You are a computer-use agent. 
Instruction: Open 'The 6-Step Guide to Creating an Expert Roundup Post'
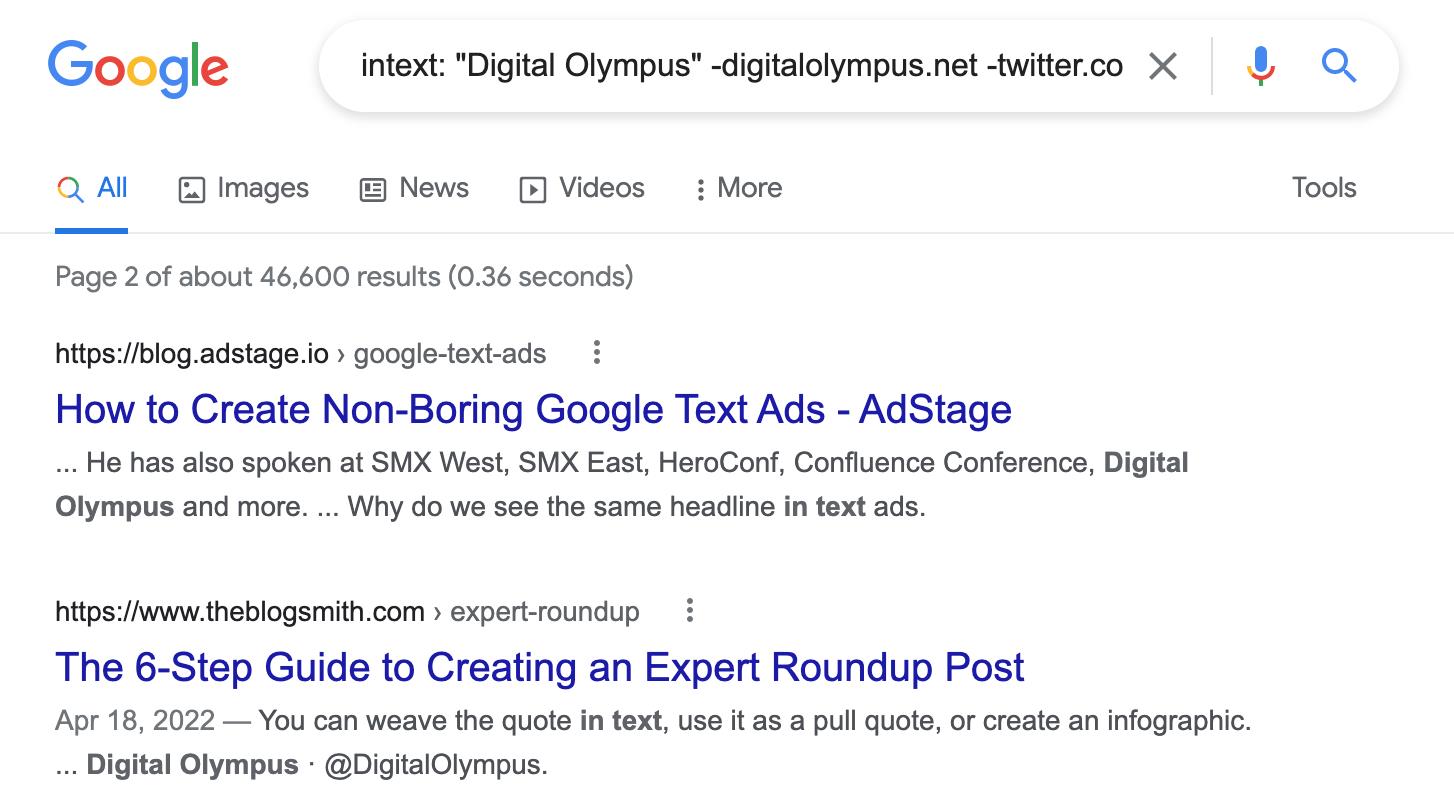[x=540, y=667]
